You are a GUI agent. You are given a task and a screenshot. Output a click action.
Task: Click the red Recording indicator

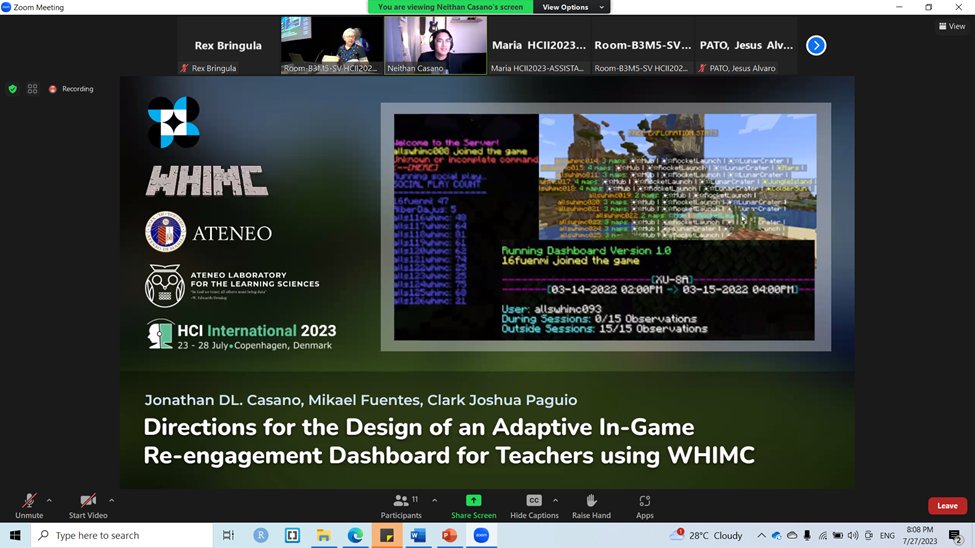click(x=71, y=89)
